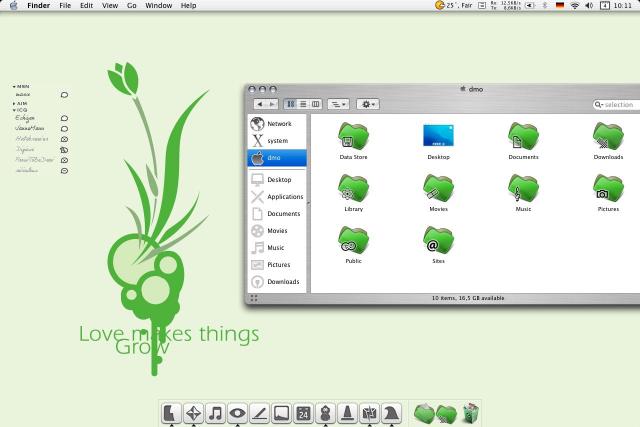640x427 pixels.
Task: Open the volume control in menu bar
Action: tap(589, 5)
